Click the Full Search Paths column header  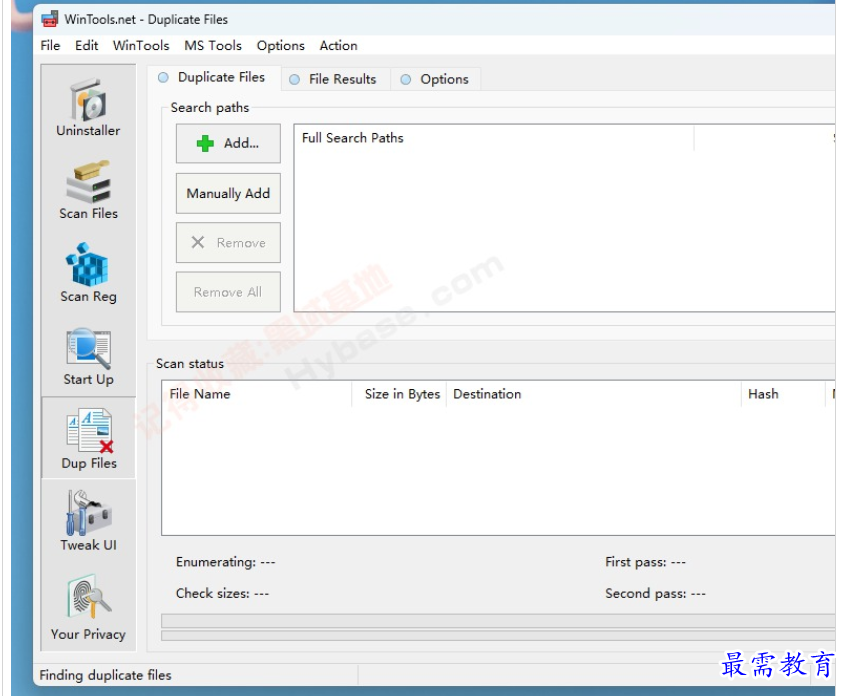pos(494,138)
